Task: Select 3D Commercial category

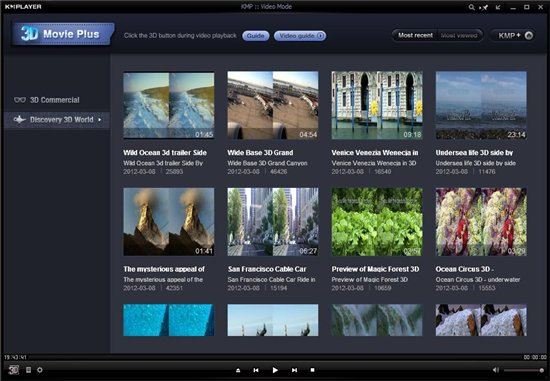Action: click(x=54, y=100)
